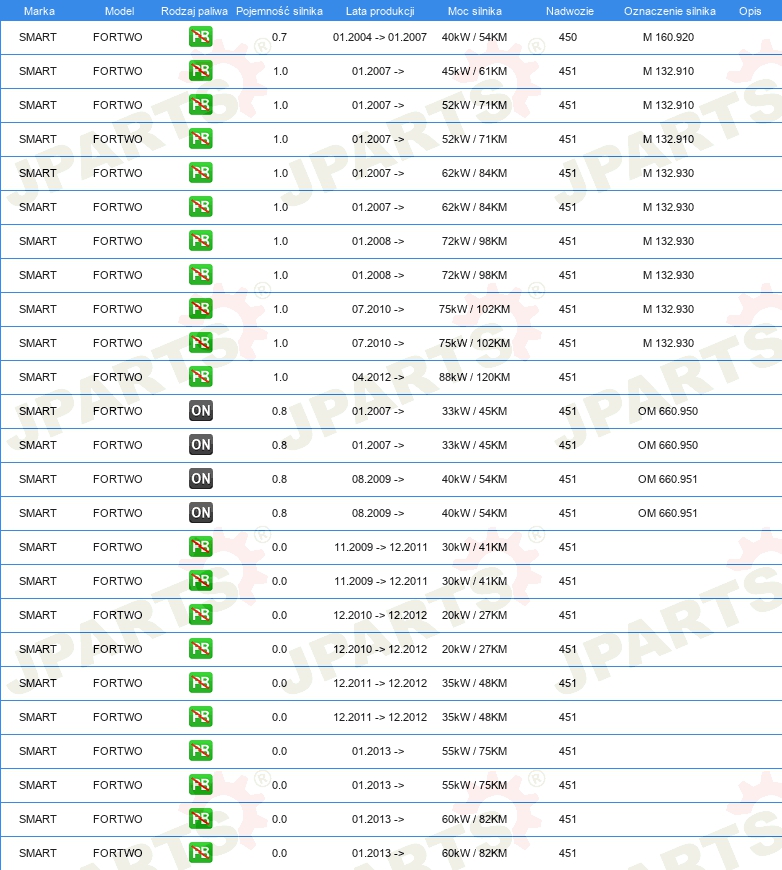The image size is (782, 870).
Task: Click the petrol icon in the upper 55kW / 75KM row
Action: (x=200, y=751)
